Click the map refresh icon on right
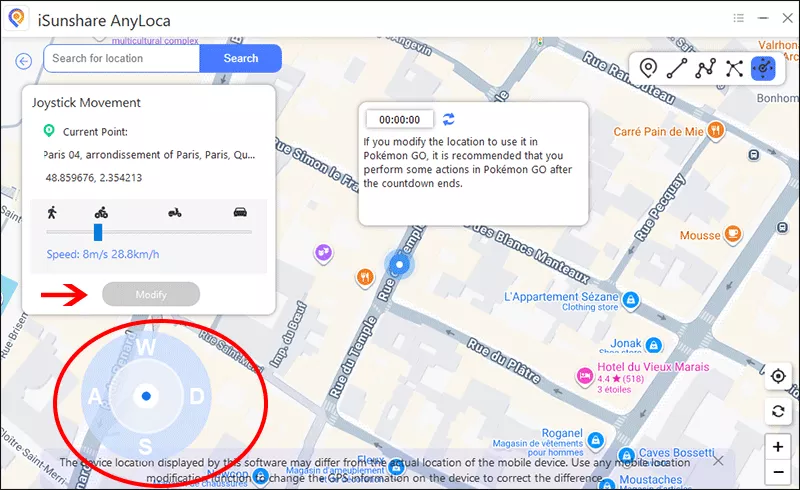Viewport: 800px width, 490px height. [778, 411]
